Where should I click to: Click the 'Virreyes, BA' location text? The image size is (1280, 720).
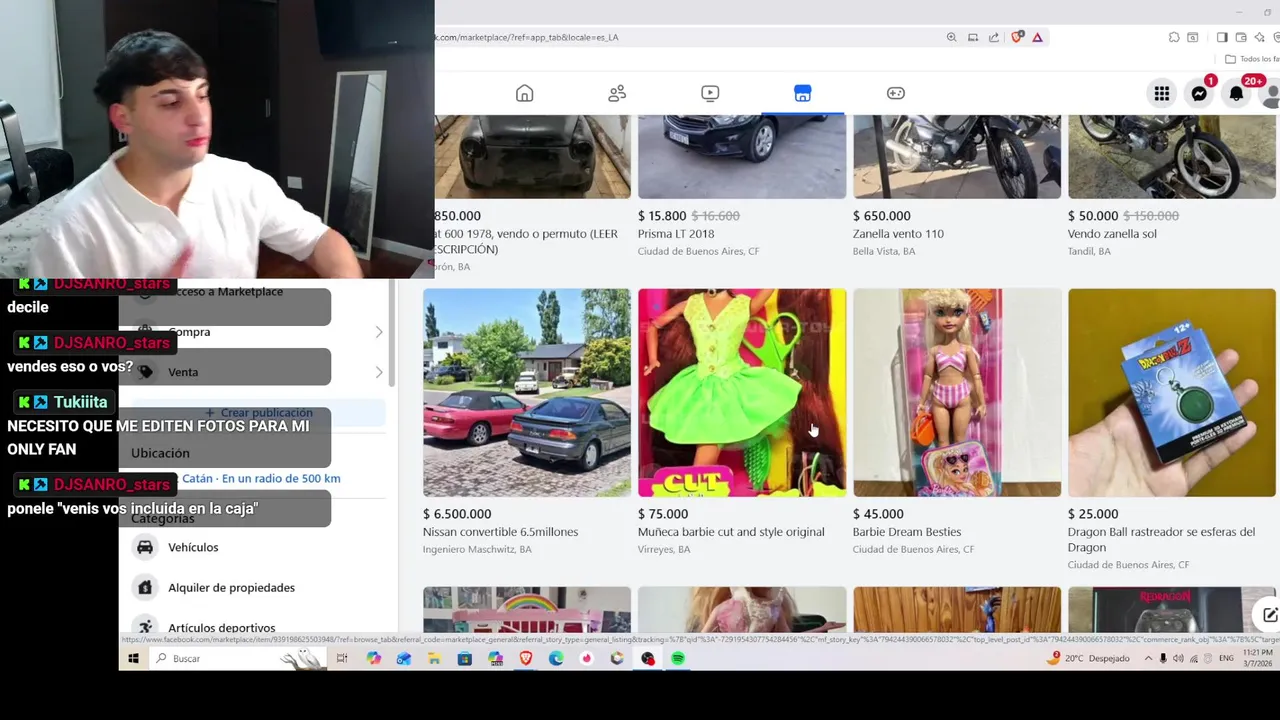click(x=664, y=549)
